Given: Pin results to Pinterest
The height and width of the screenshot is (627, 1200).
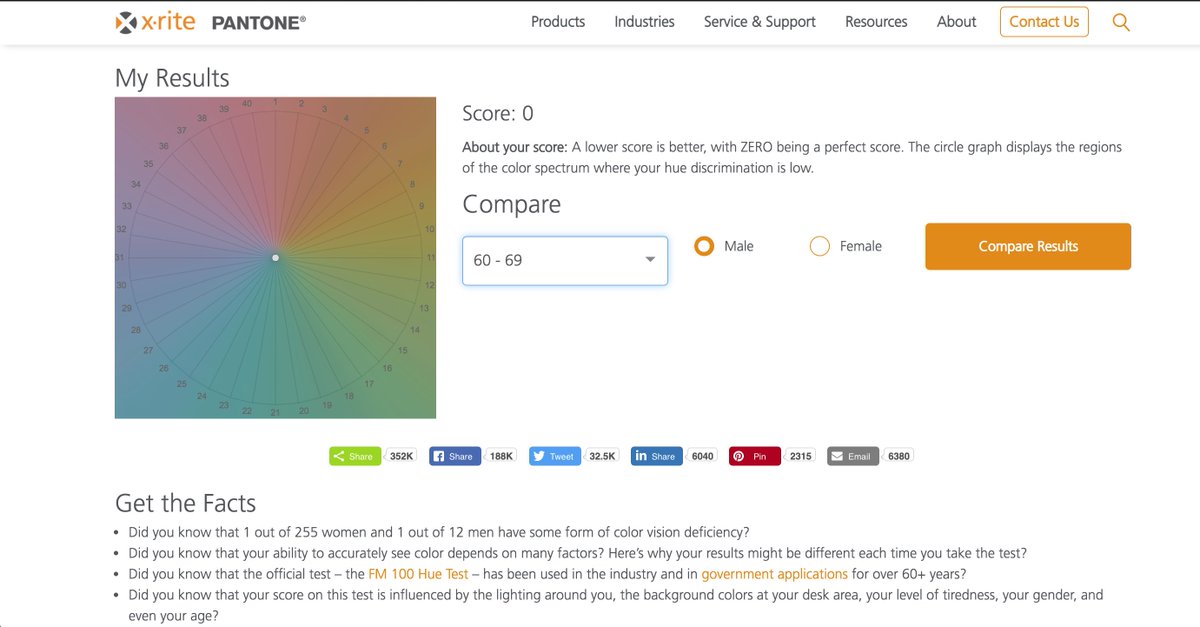Looking at the screenshot, I should tap(754, 456).
